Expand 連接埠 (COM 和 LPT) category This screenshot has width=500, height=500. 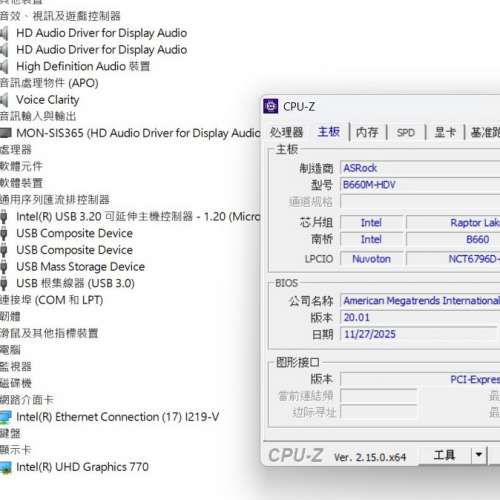click(x=51, y=300)
